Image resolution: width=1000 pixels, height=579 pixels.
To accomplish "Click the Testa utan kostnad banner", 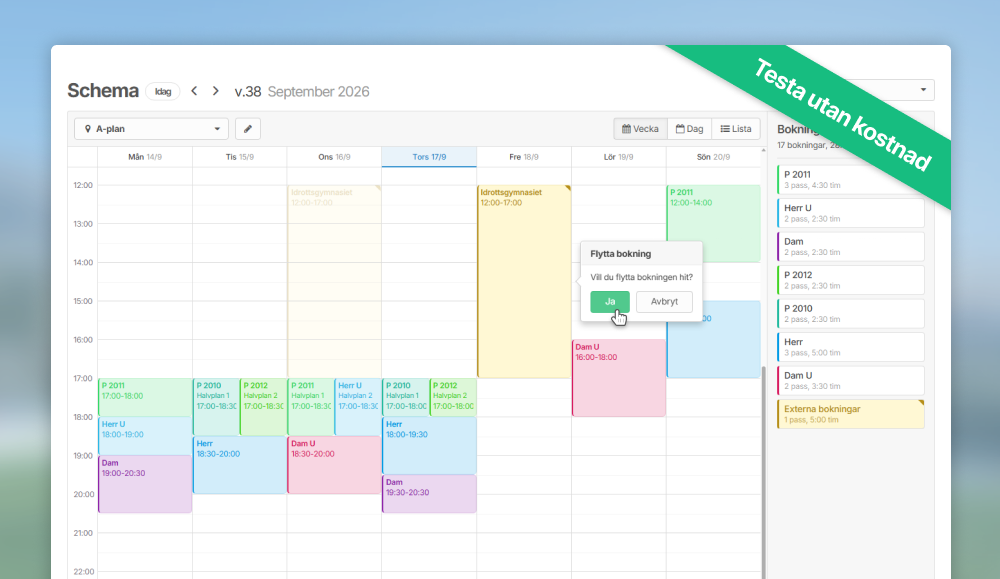I will coord(842,115).
